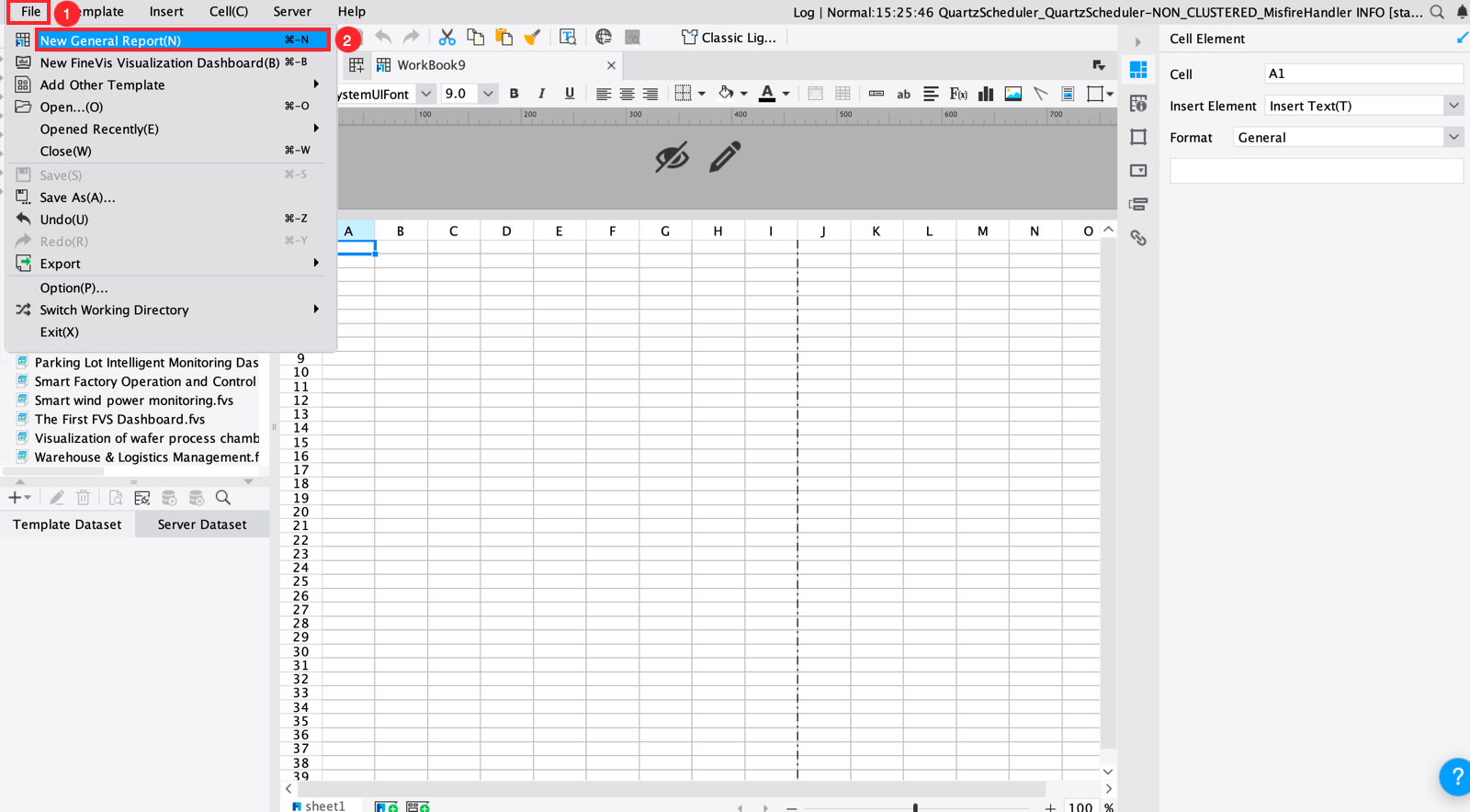The image size is (1470, 812).
Task: Click the search magnifier in dataset toolbar
Action: (x=223, y=498)
